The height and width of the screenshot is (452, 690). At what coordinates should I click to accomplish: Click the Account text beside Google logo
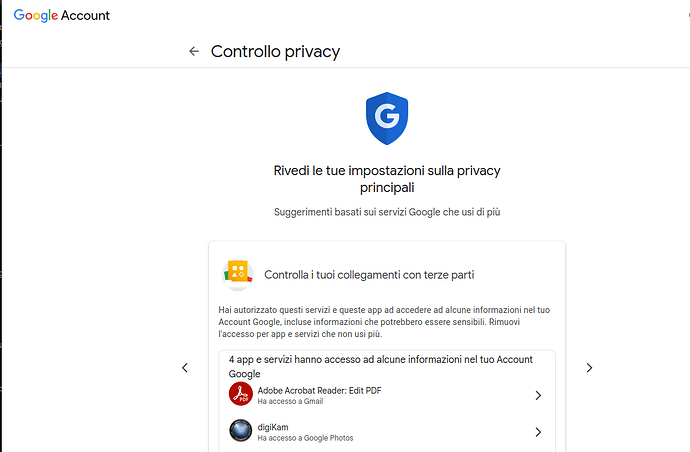click(x=85, y=15)
